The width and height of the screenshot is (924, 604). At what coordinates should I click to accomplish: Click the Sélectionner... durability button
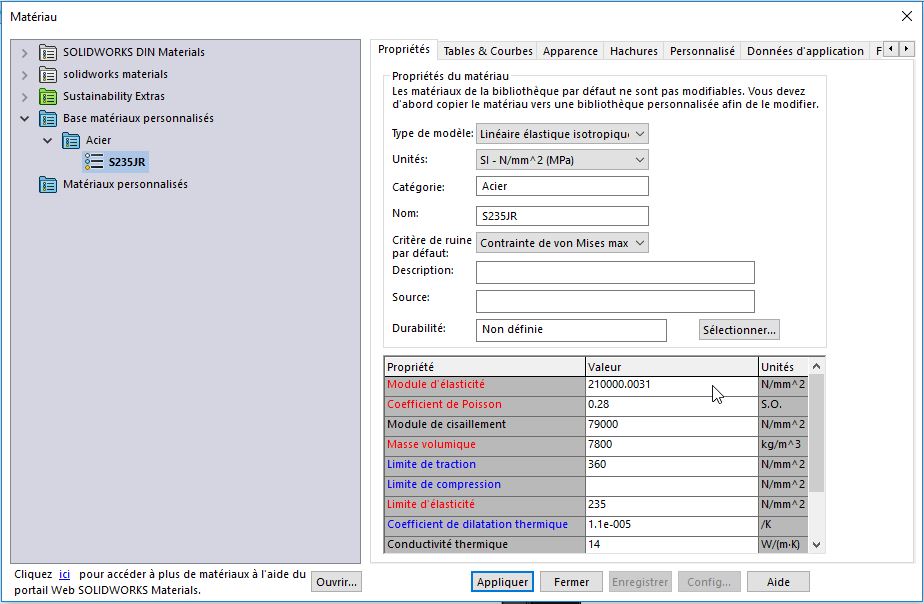(739, 330)
